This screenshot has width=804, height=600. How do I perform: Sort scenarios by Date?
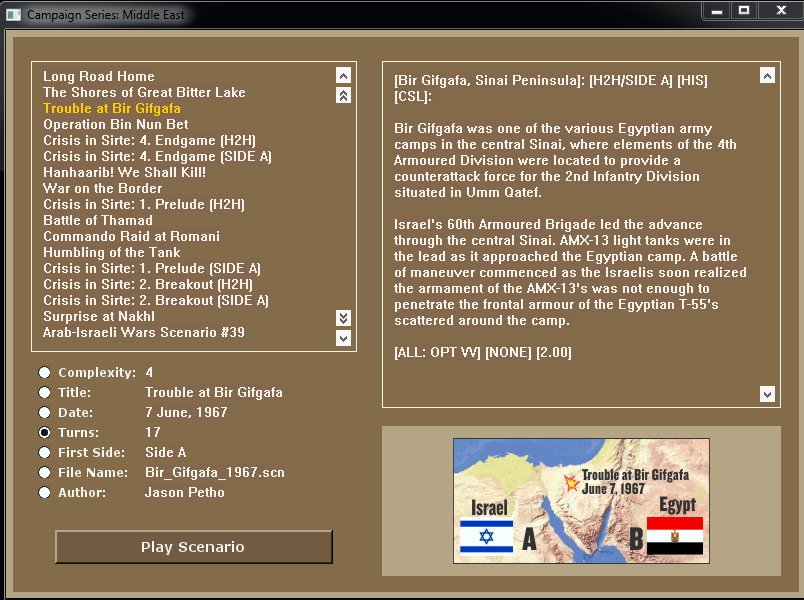tap(45, 412)
